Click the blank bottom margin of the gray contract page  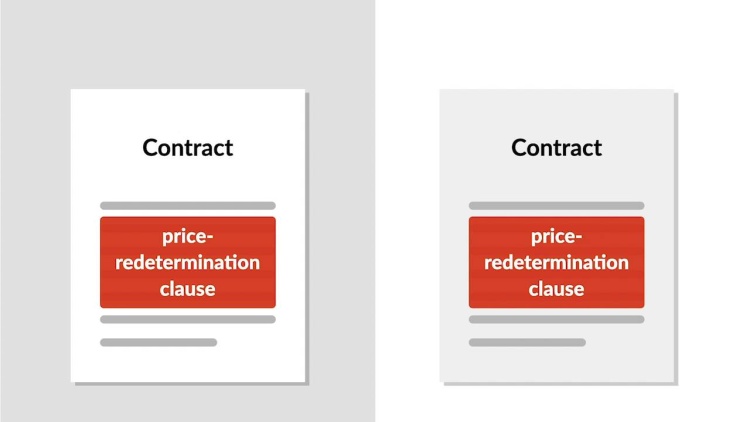coord(556,364)
